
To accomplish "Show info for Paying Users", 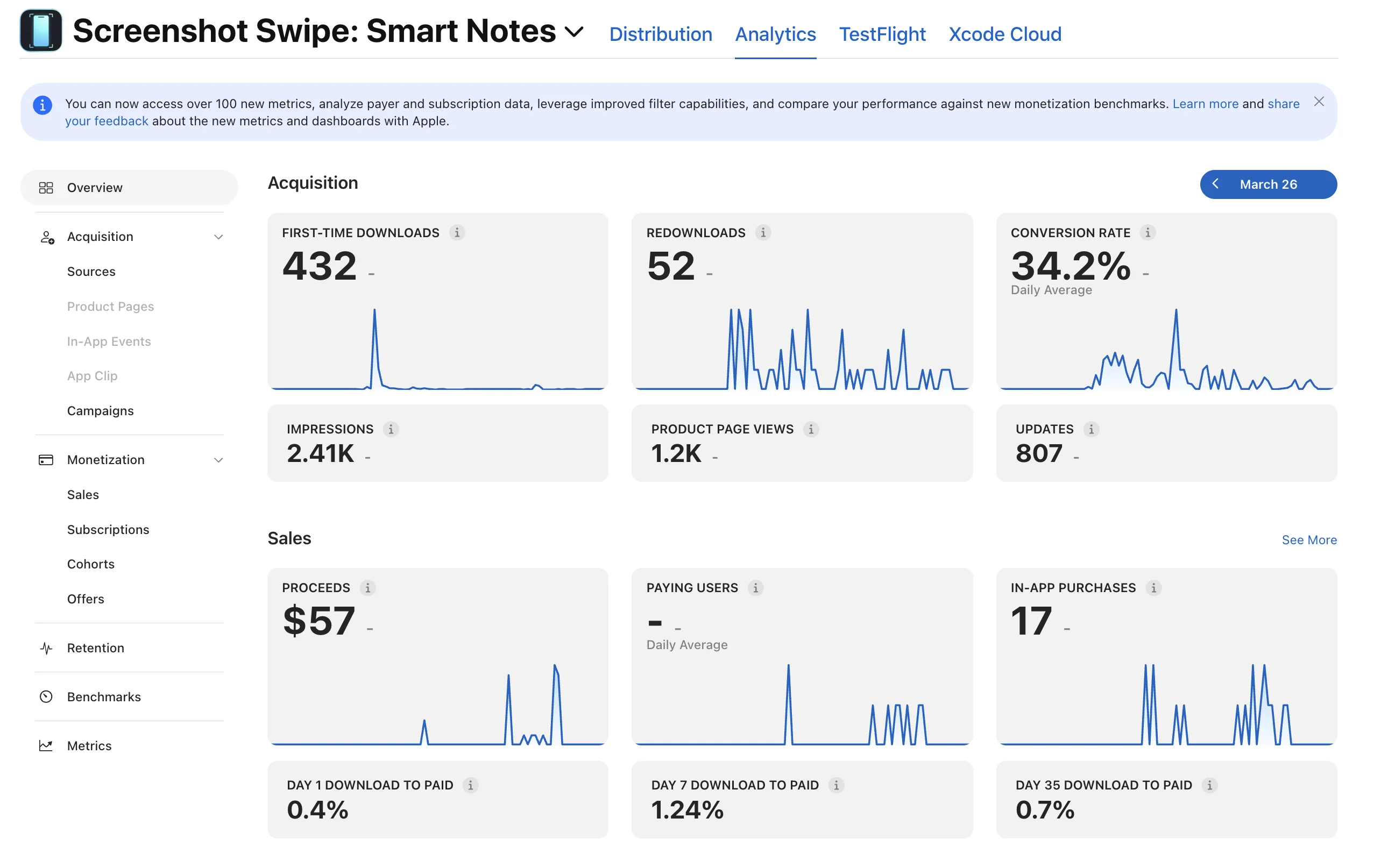I will [x=755, y=587].
